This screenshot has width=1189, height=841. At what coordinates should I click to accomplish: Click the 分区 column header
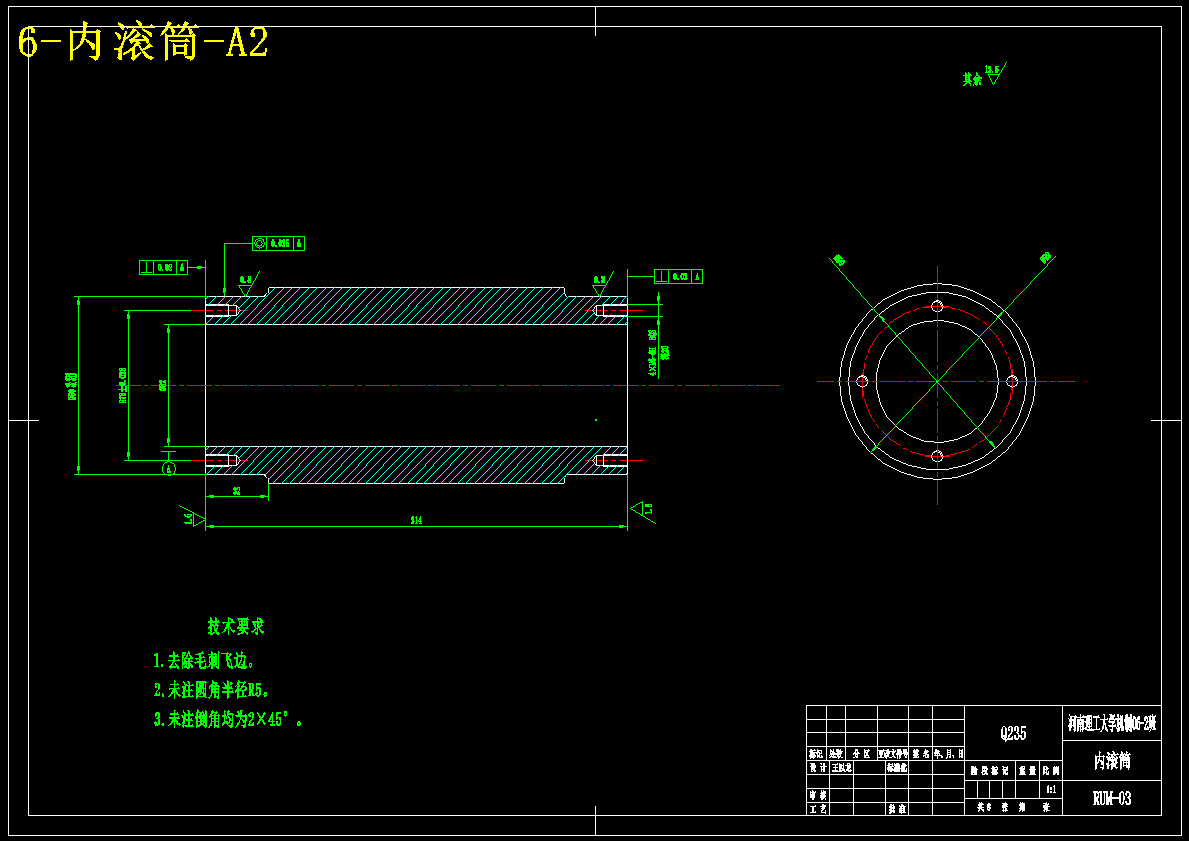(x=861, y=754)
